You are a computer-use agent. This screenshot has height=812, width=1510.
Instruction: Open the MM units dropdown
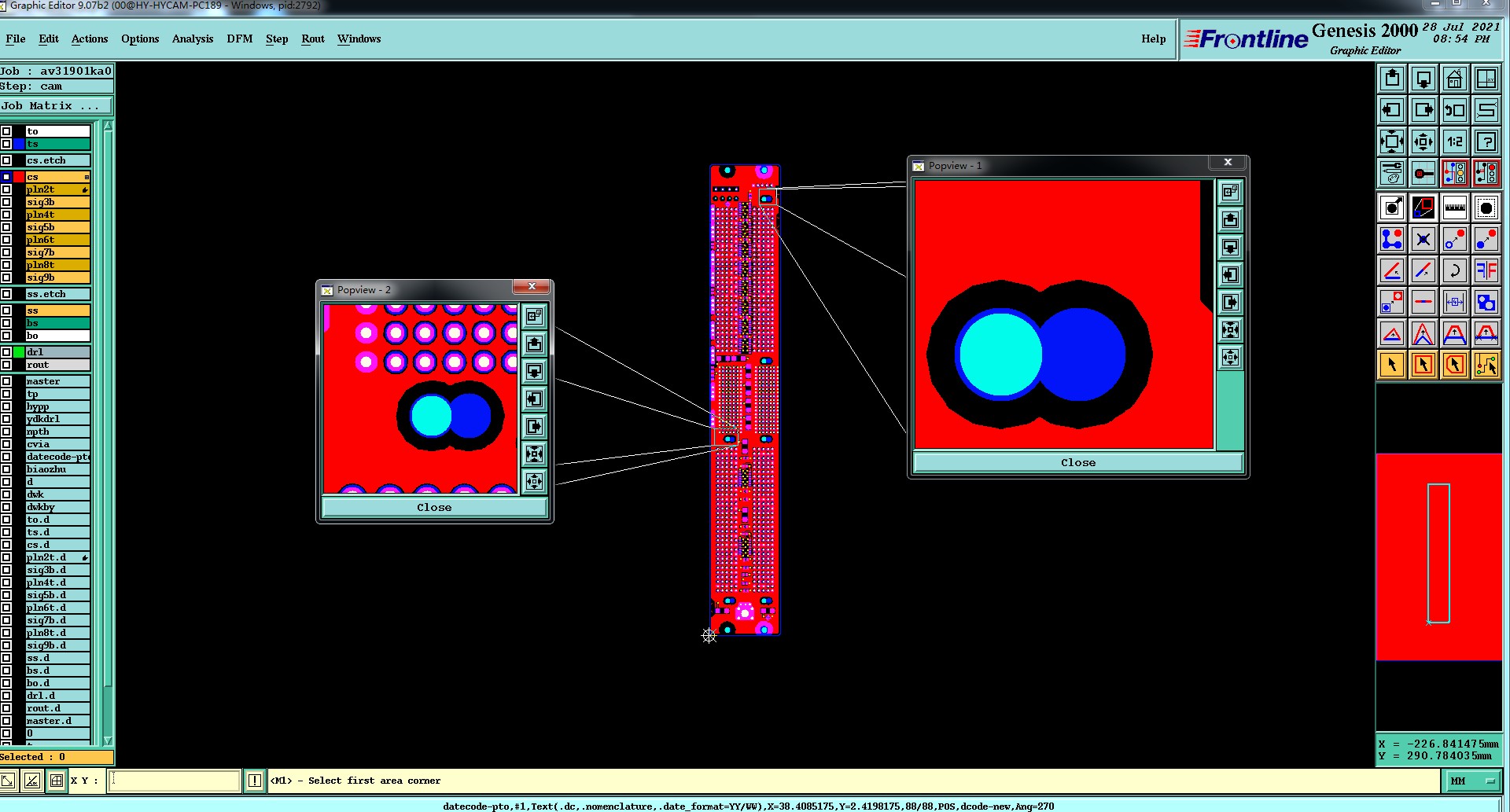point(1471,781)
